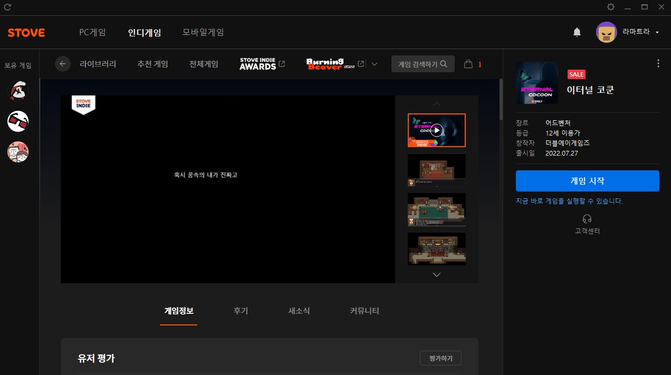Select the 후기 tab

pyautogui.click(x=241, y=311)
